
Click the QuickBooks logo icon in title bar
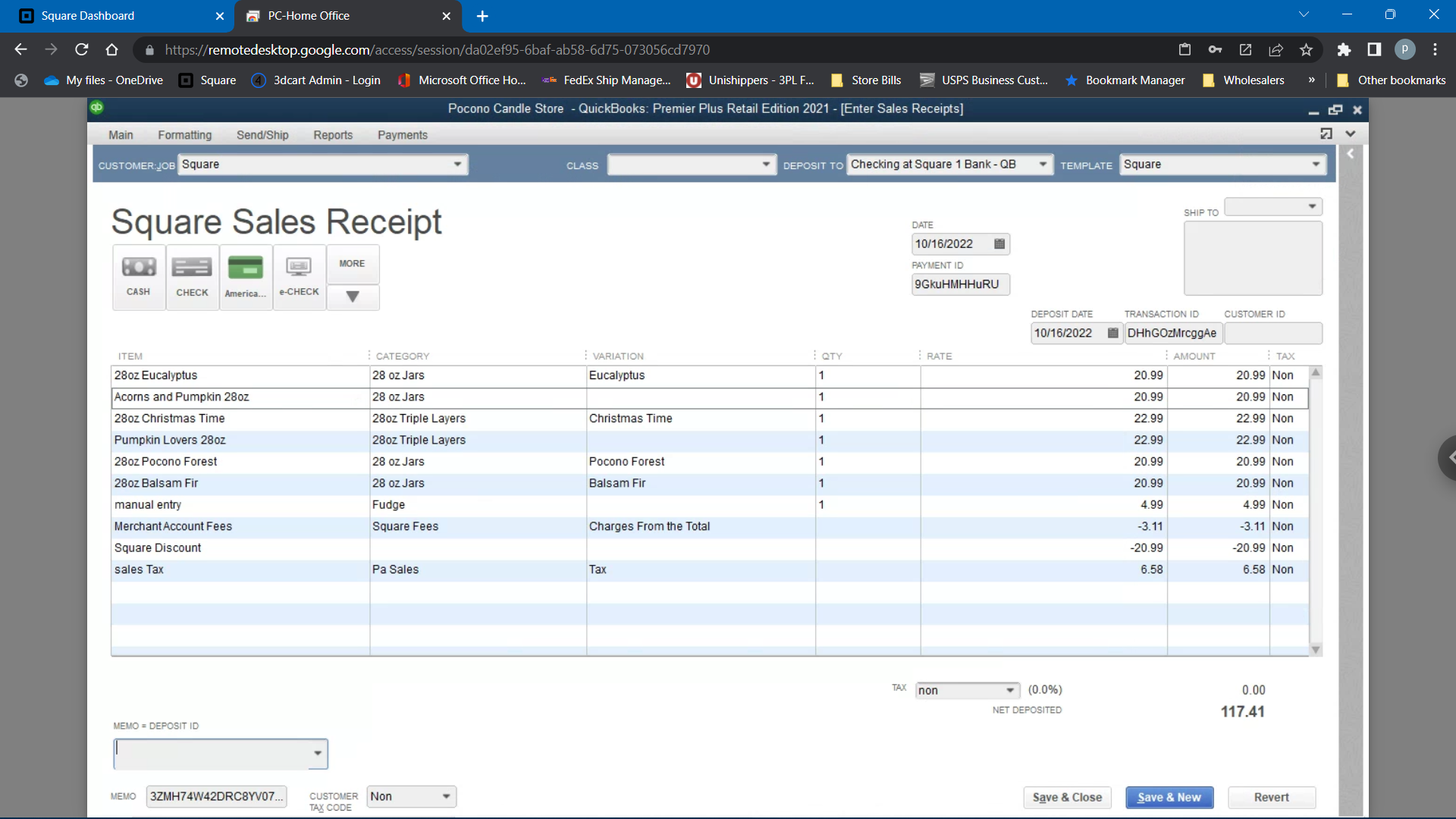tap(96, 108)
